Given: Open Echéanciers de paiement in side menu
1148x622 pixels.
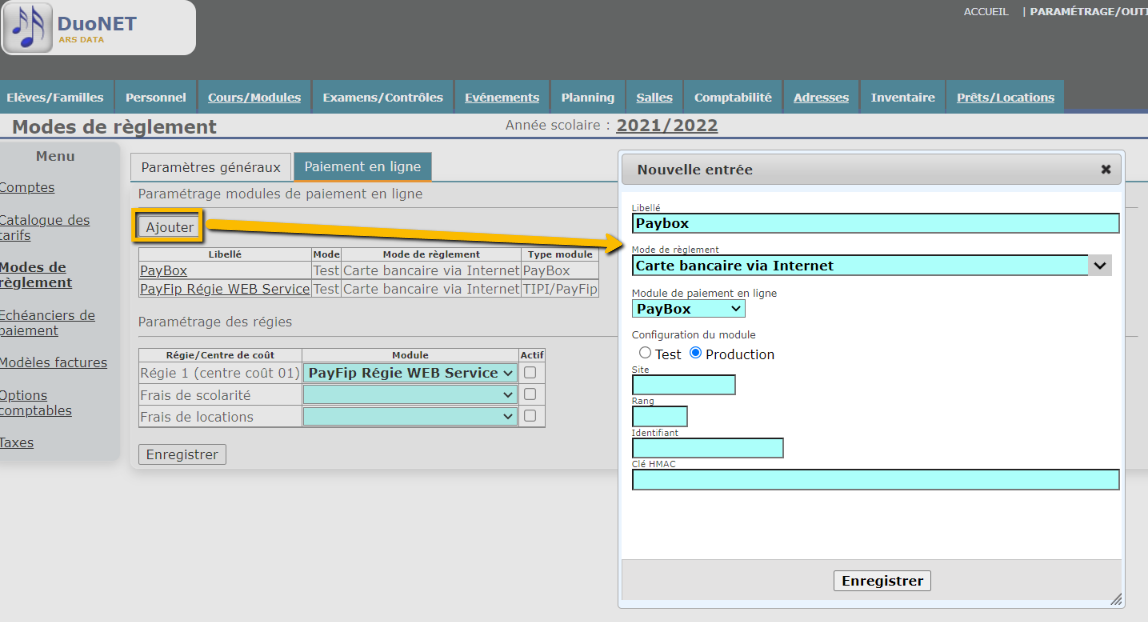Looking at the screenshot, I should pos(48,323).
